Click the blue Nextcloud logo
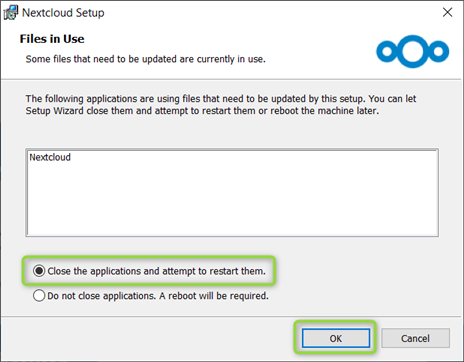 pyautogui.click(x=413, y=51)
